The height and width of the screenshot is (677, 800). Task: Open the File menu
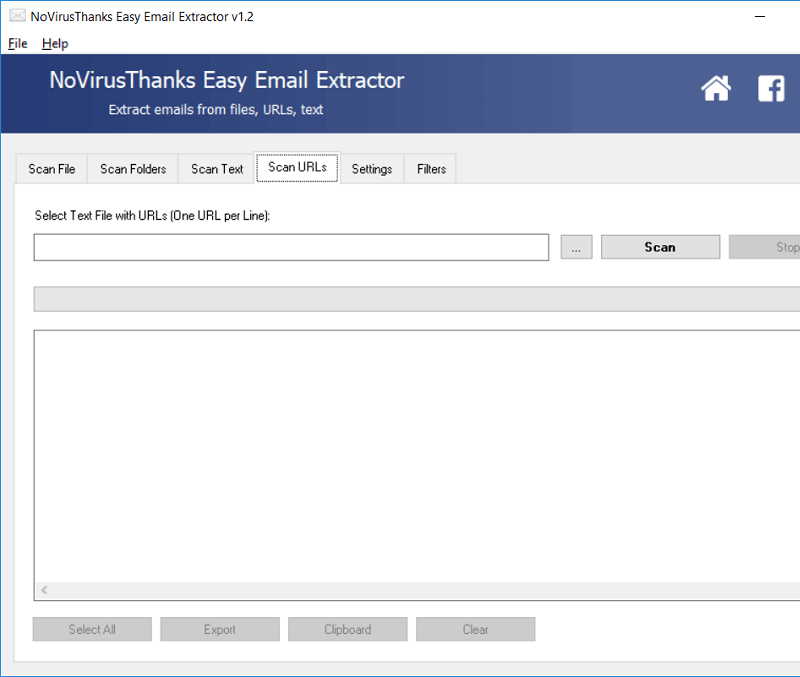(x=17, y=43)
